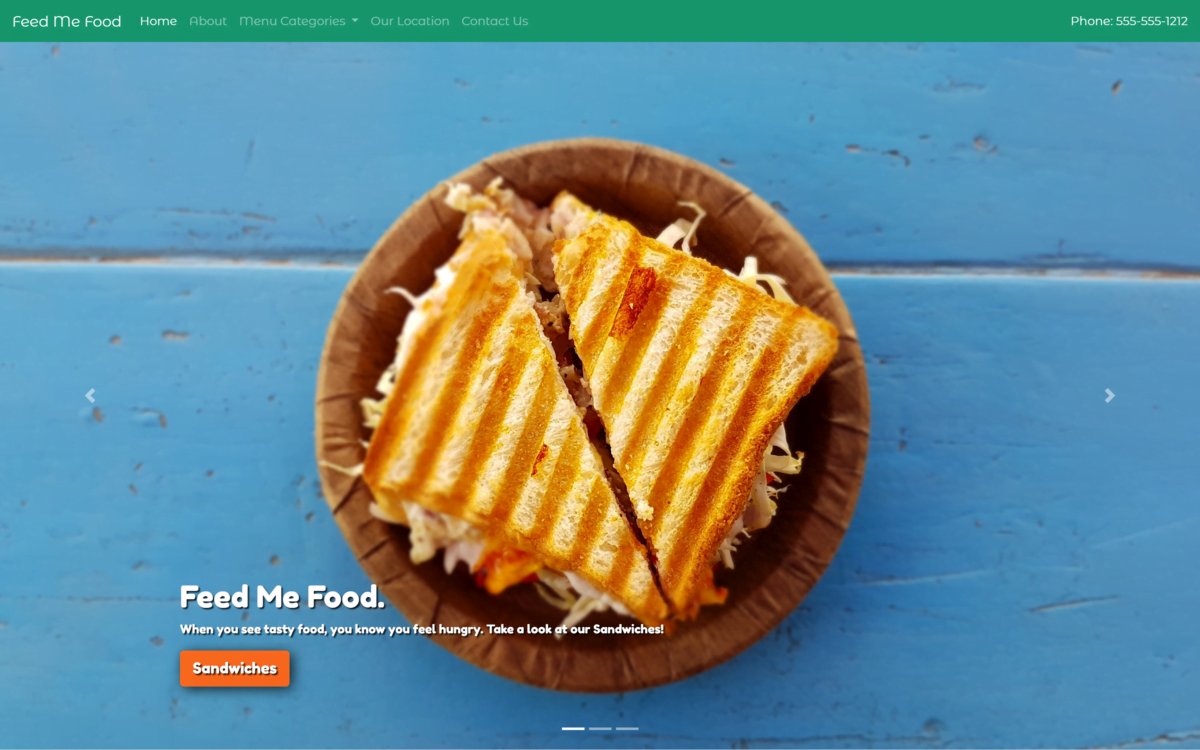This screenshot has width=1200, height=750.
Task: Select the first active carousel indicator
Action: pos(573,729)
